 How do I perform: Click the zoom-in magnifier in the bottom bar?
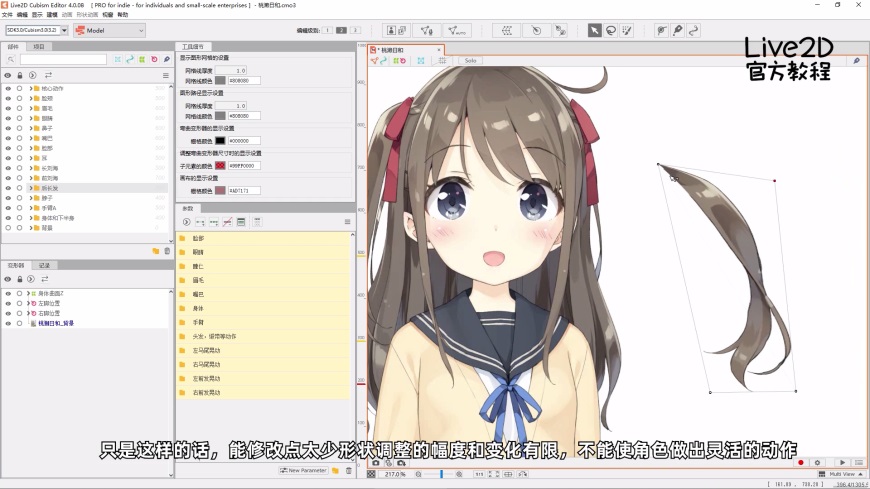pos(459,474)
